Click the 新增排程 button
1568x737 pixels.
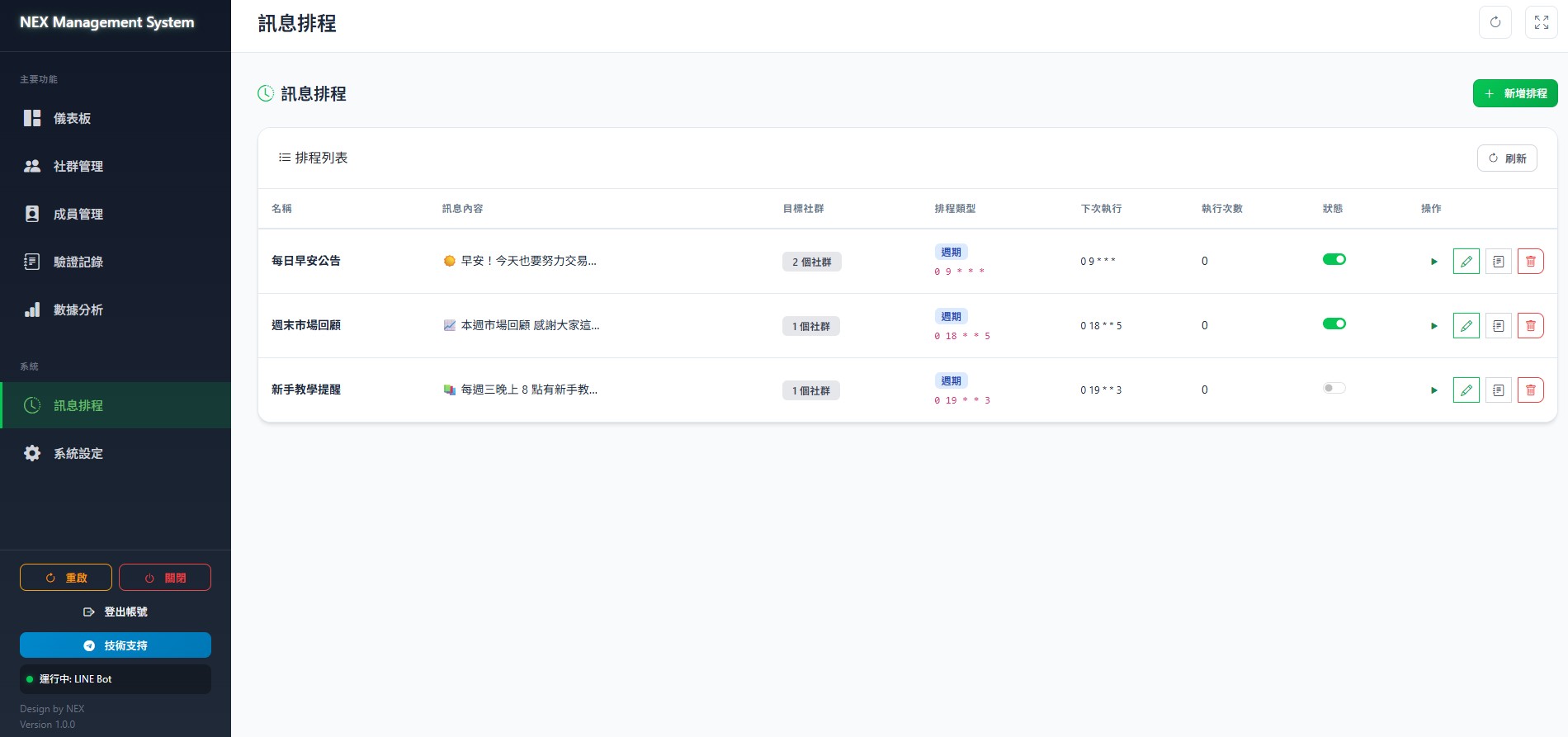1515,93
